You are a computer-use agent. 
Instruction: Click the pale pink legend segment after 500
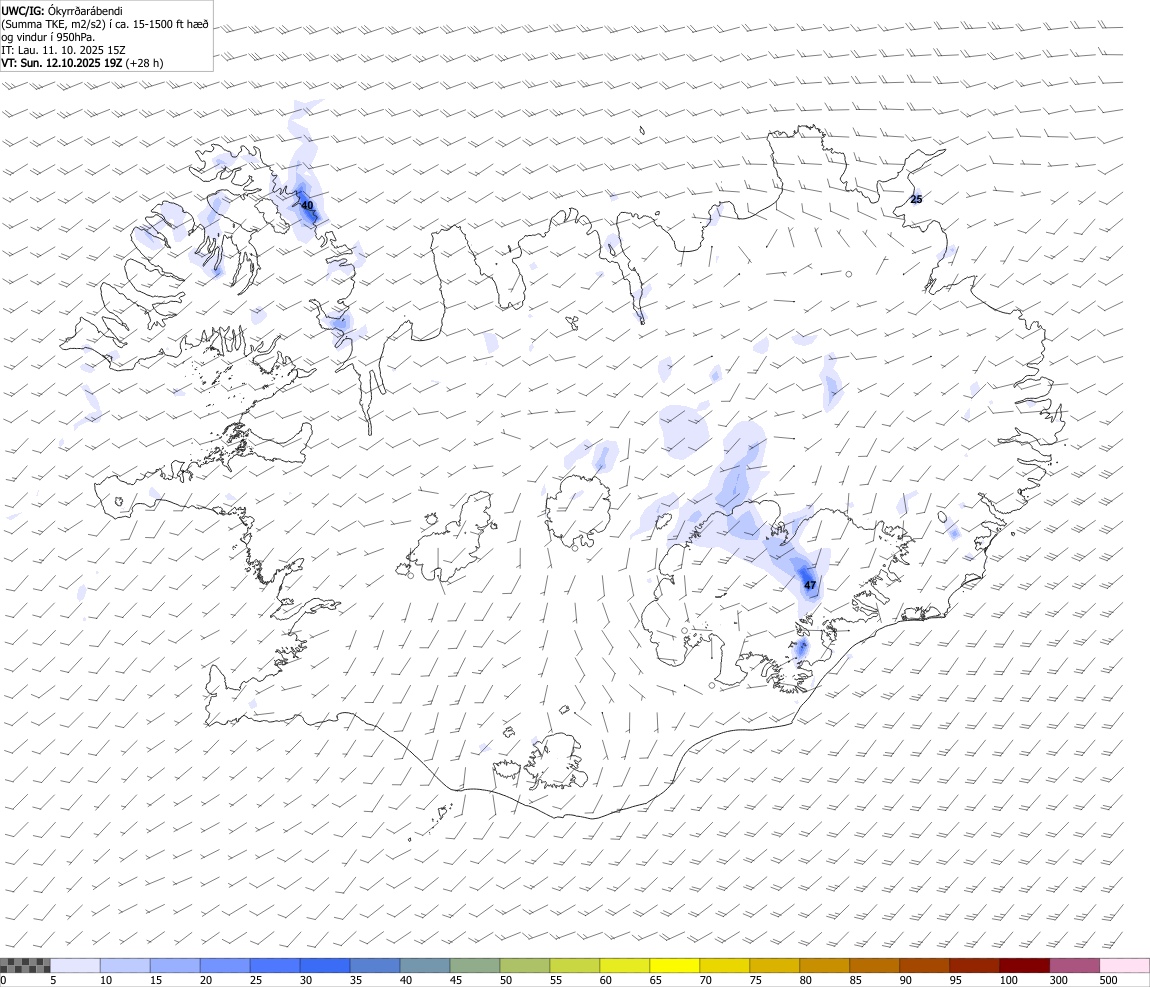click(1124, 965)
